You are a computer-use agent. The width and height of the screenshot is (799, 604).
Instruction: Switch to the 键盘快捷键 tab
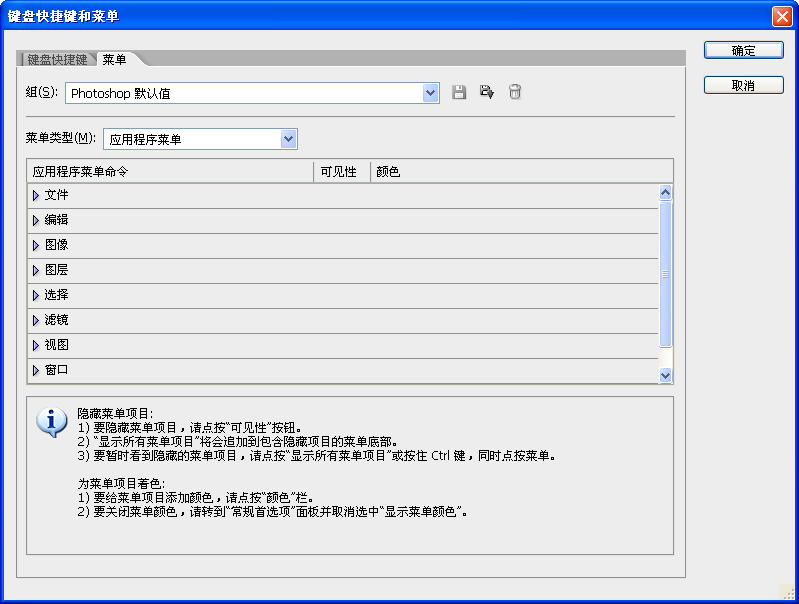[57, 60]
